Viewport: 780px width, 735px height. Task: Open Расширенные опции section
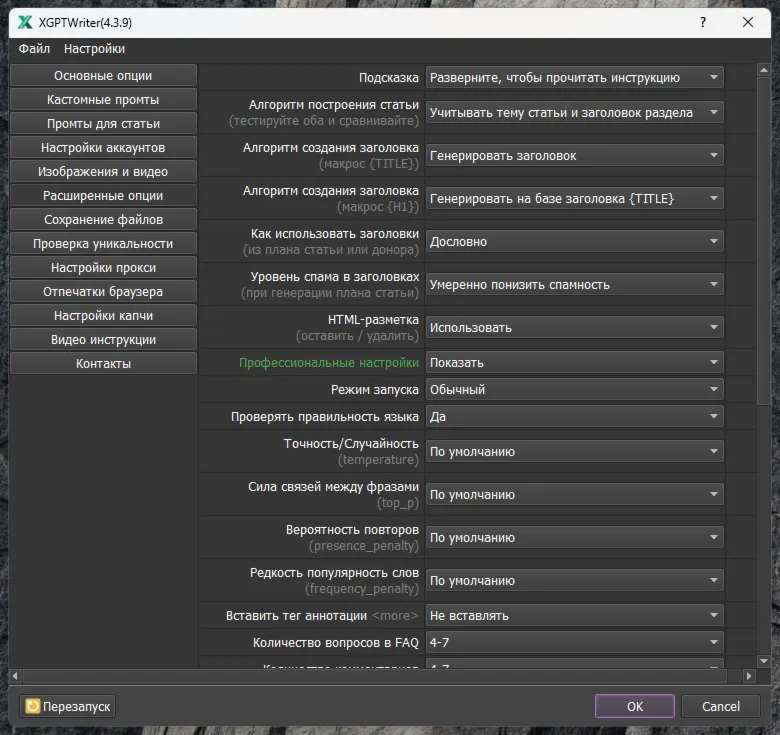[103, 195]
